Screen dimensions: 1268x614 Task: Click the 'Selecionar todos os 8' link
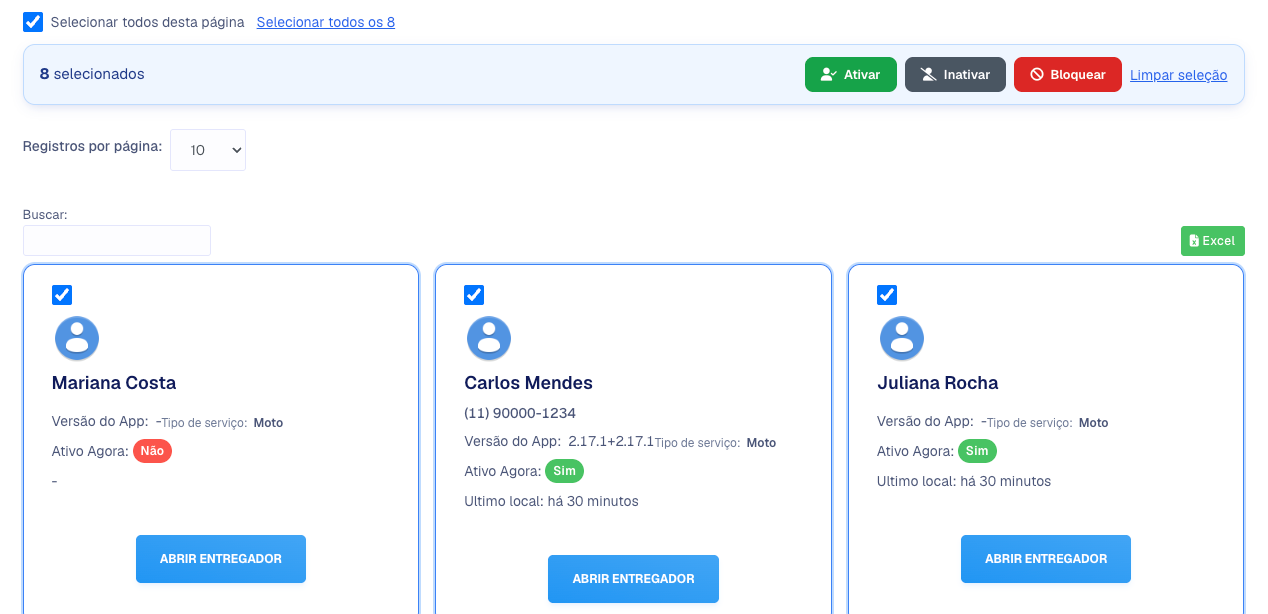[x=326, y=22]
